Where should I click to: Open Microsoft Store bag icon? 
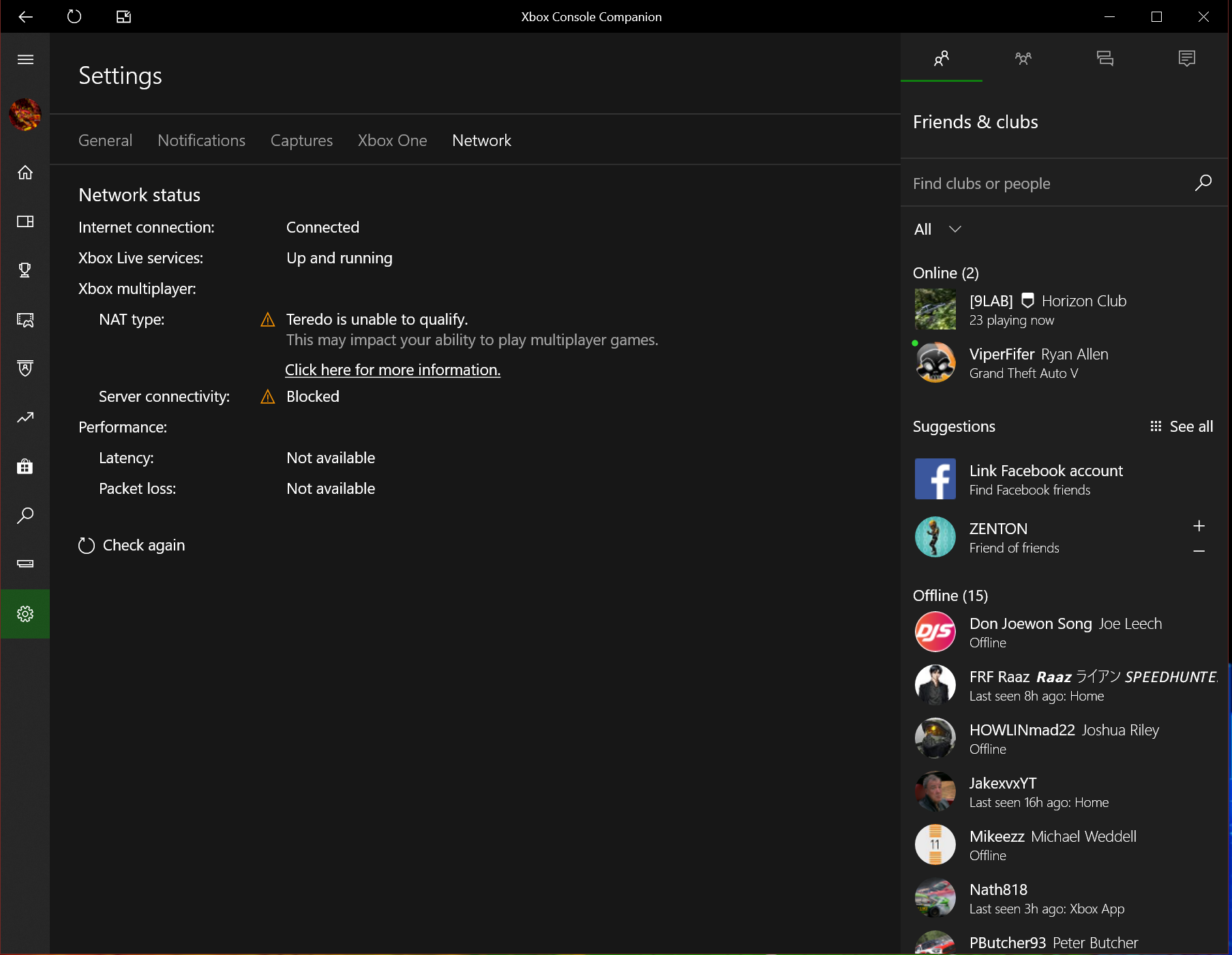pyautogui.click(x=25, y=467)
